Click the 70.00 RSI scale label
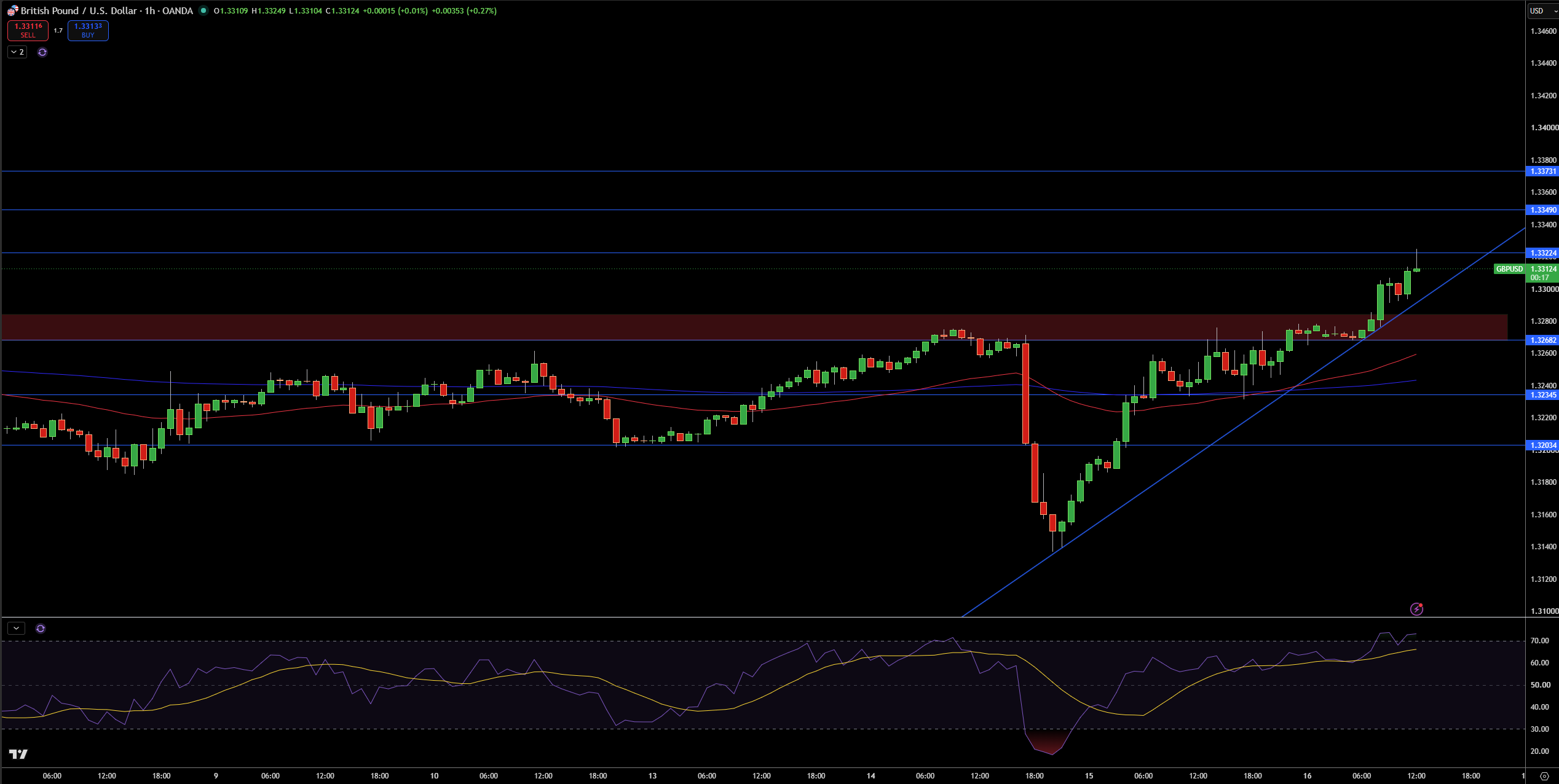1559x784 pixels. tap(1539, 641)
